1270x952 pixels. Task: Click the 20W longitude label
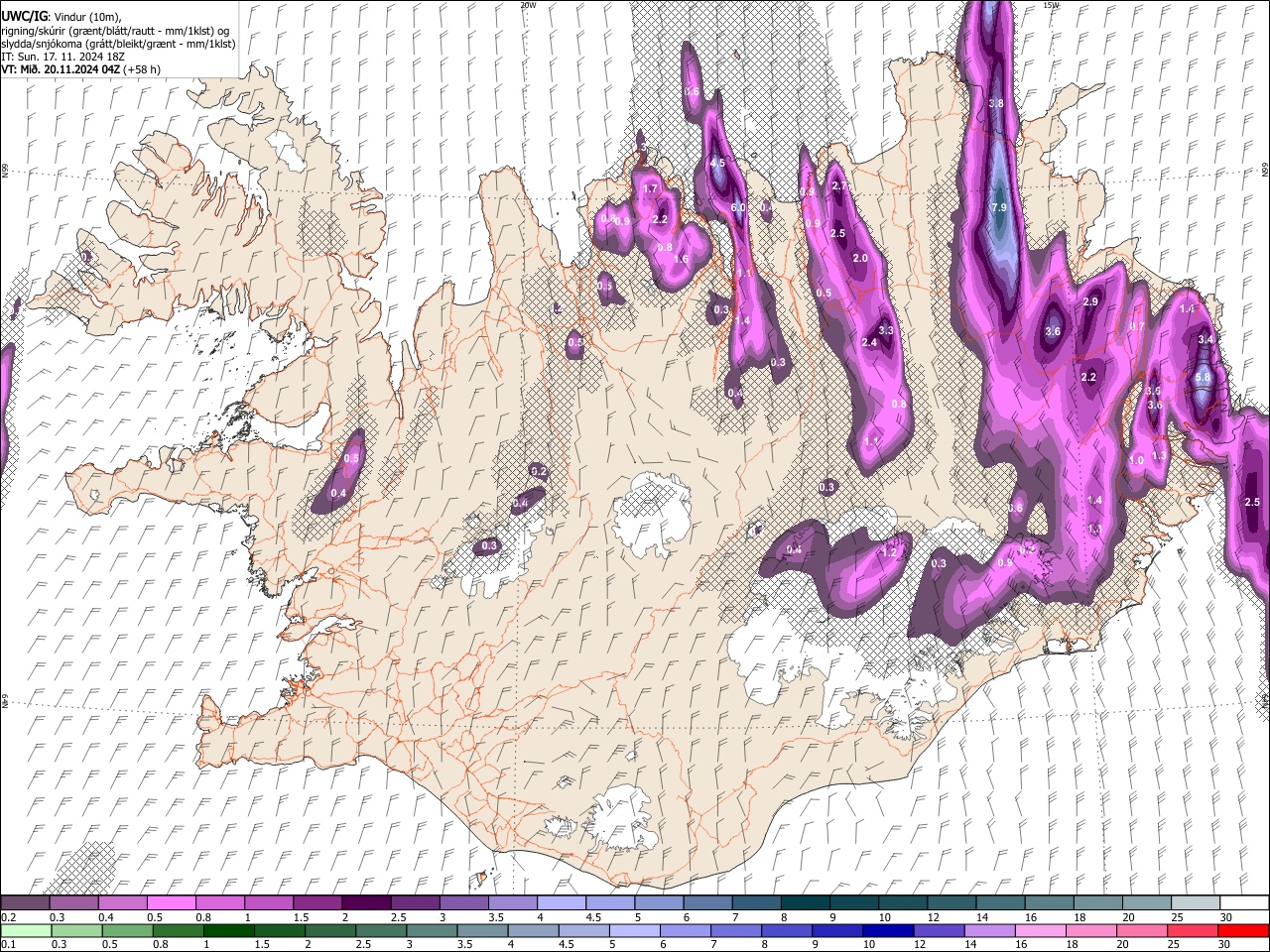pyautogui.click(x=528, y=5)
